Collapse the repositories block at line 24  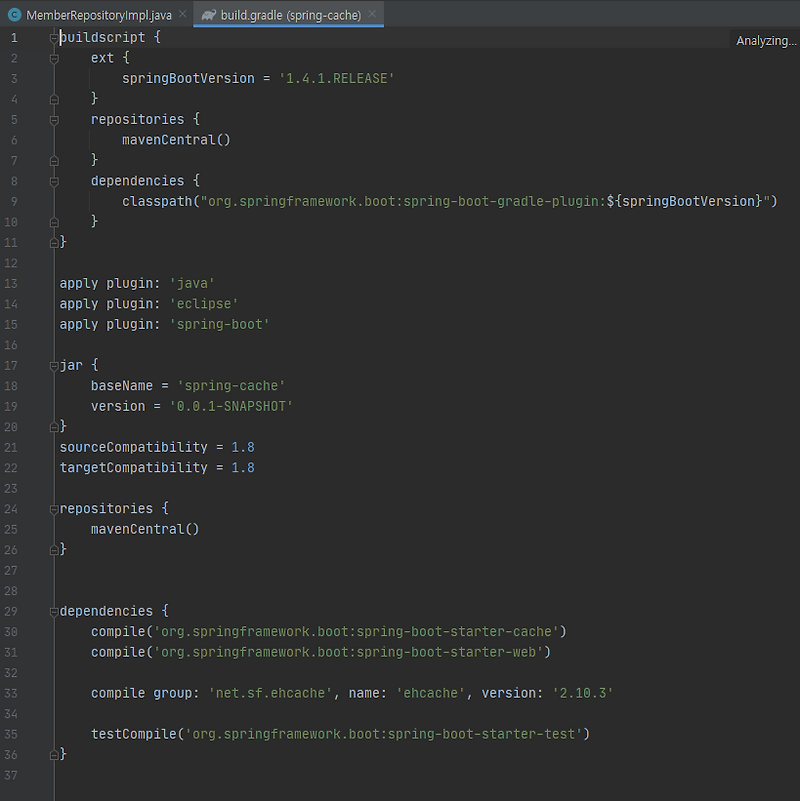[x=53, y=508]
